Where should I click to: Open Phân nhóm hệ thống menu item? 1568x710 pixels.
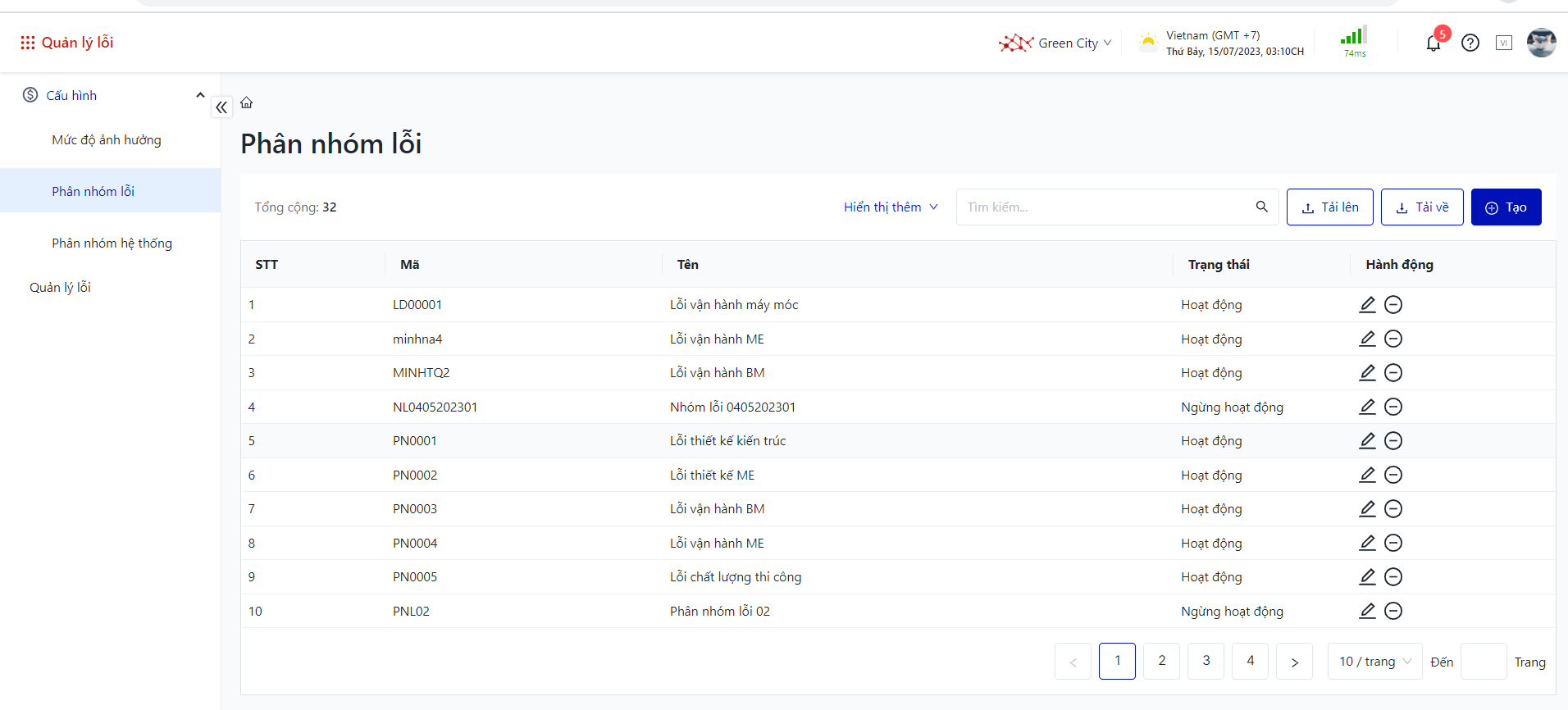coord(112,243)
